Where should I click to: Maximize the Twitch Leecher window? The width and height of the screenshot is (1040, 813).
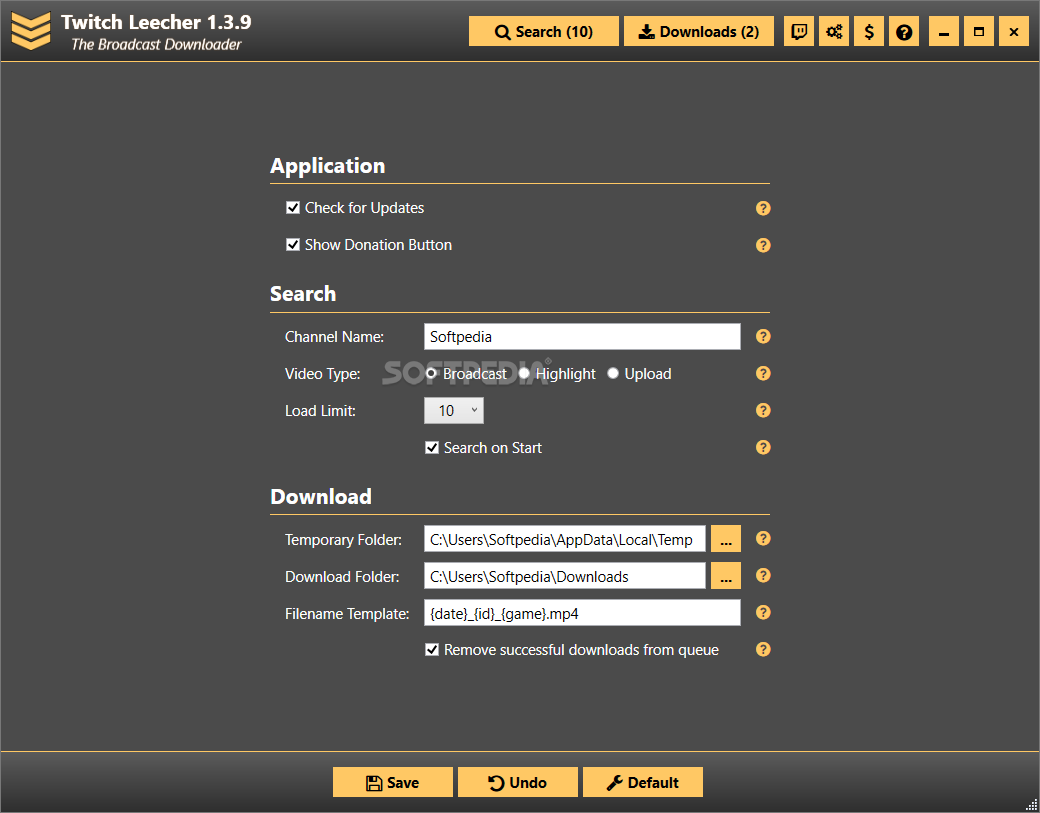click(x=979, y=31)
